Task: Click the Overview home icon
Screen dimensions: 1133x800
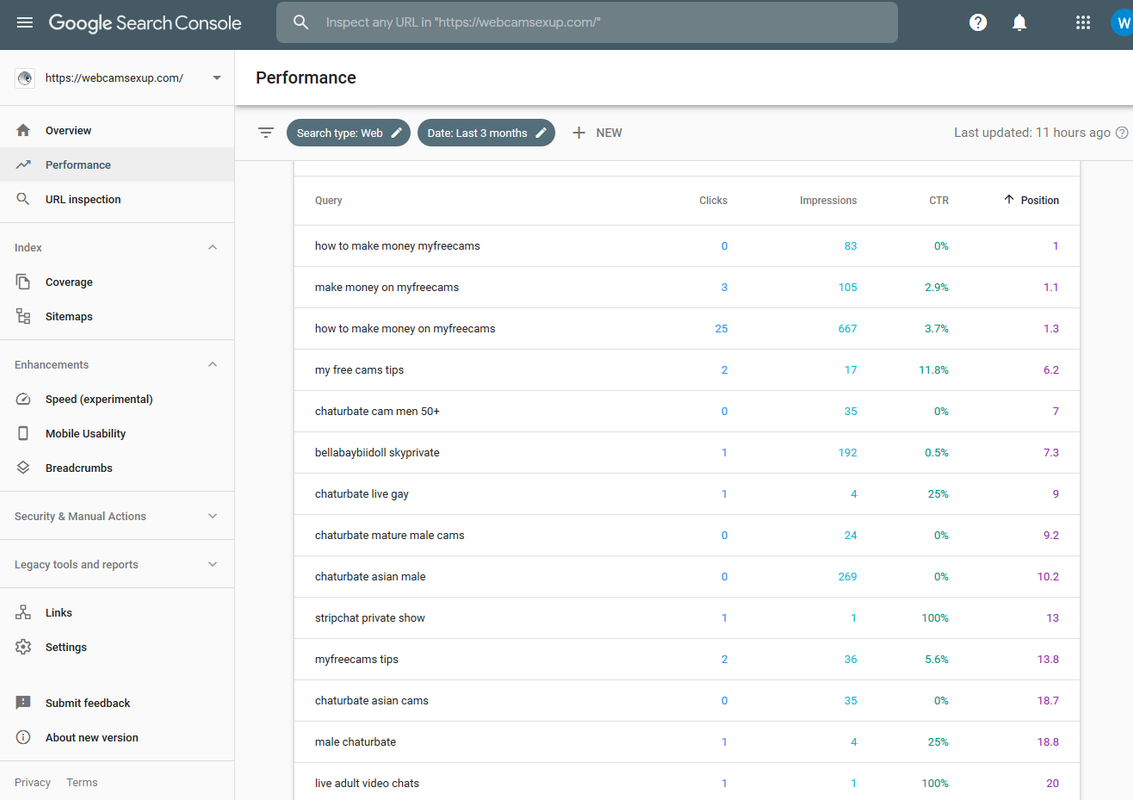Action: (23, 130)
